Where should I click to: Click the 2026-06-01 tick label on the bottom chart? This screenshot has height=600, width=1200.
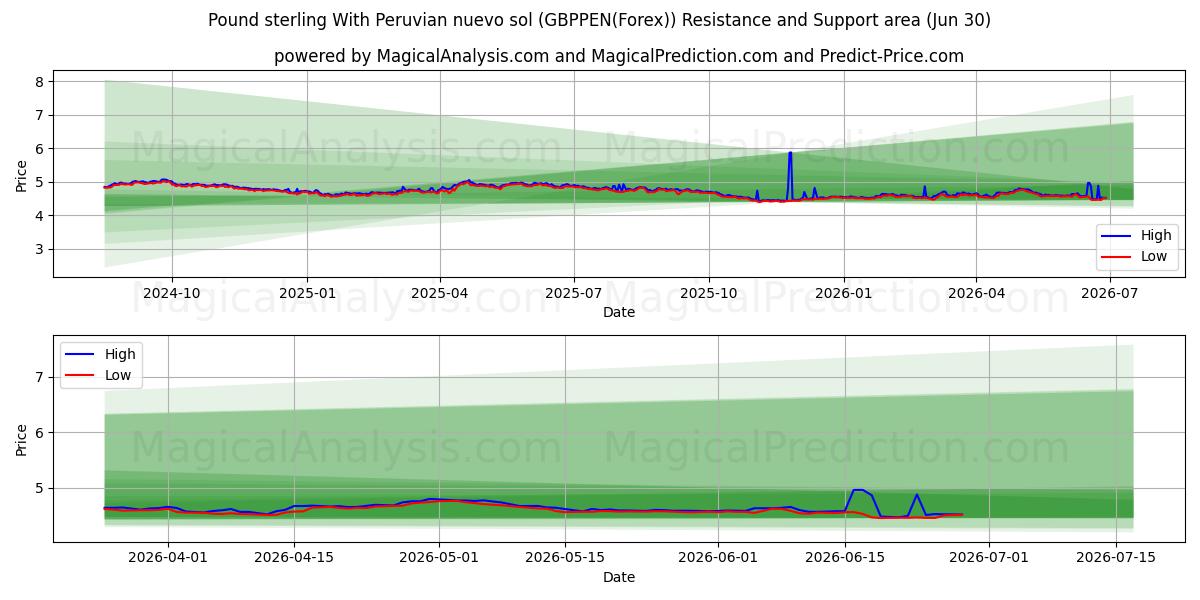[719, 558]
